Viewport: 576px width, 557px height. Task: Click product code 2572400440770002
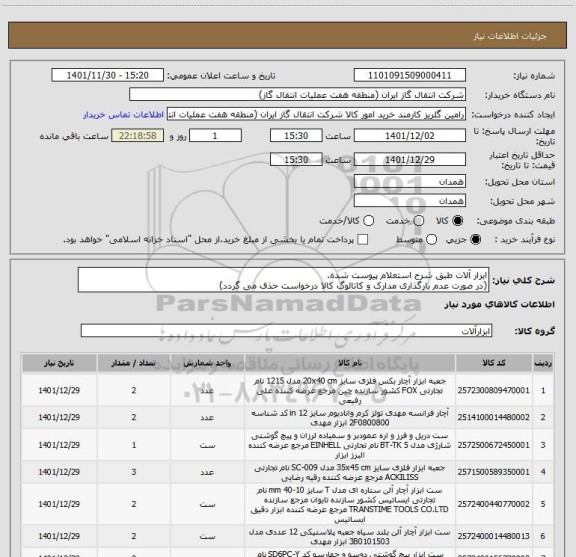click(493, 504)
